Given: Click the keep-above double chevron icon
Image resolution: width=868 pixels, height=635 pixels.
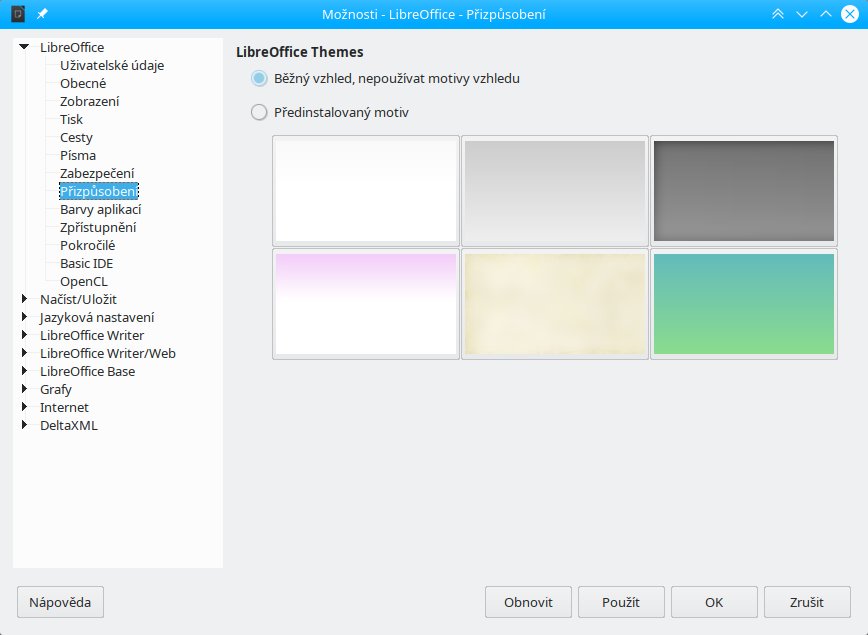Looking at the screenshot, I should coord(778,14).
